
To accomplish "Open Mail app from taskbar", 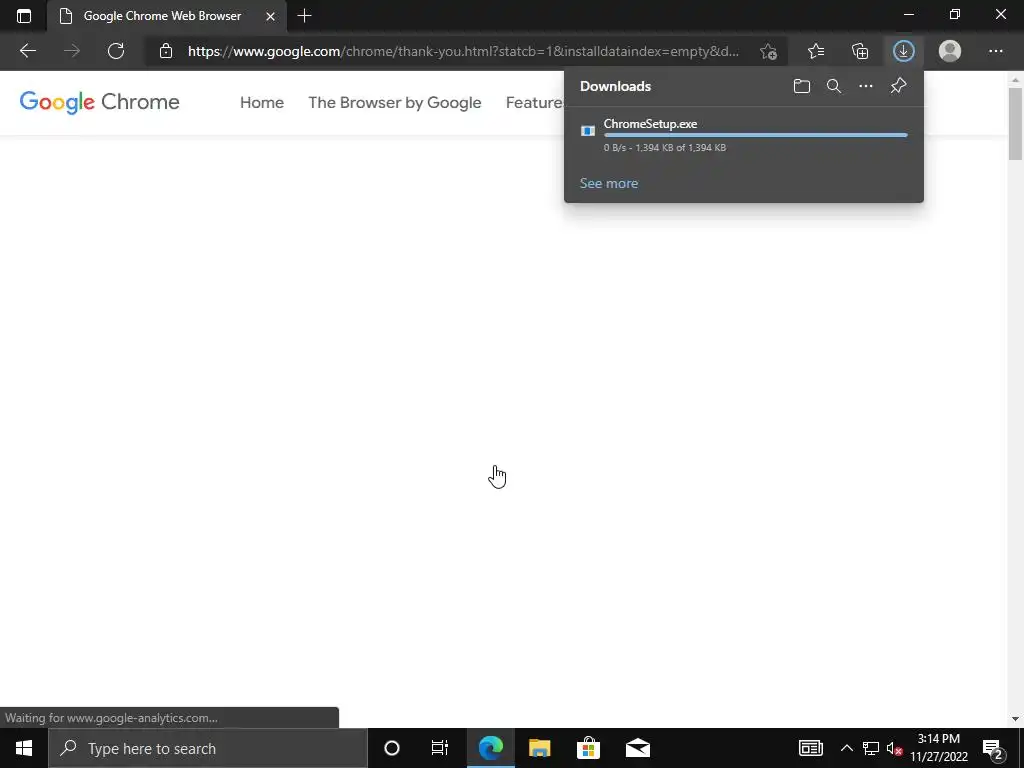I will pyautogui.click(x=637, y=748).
